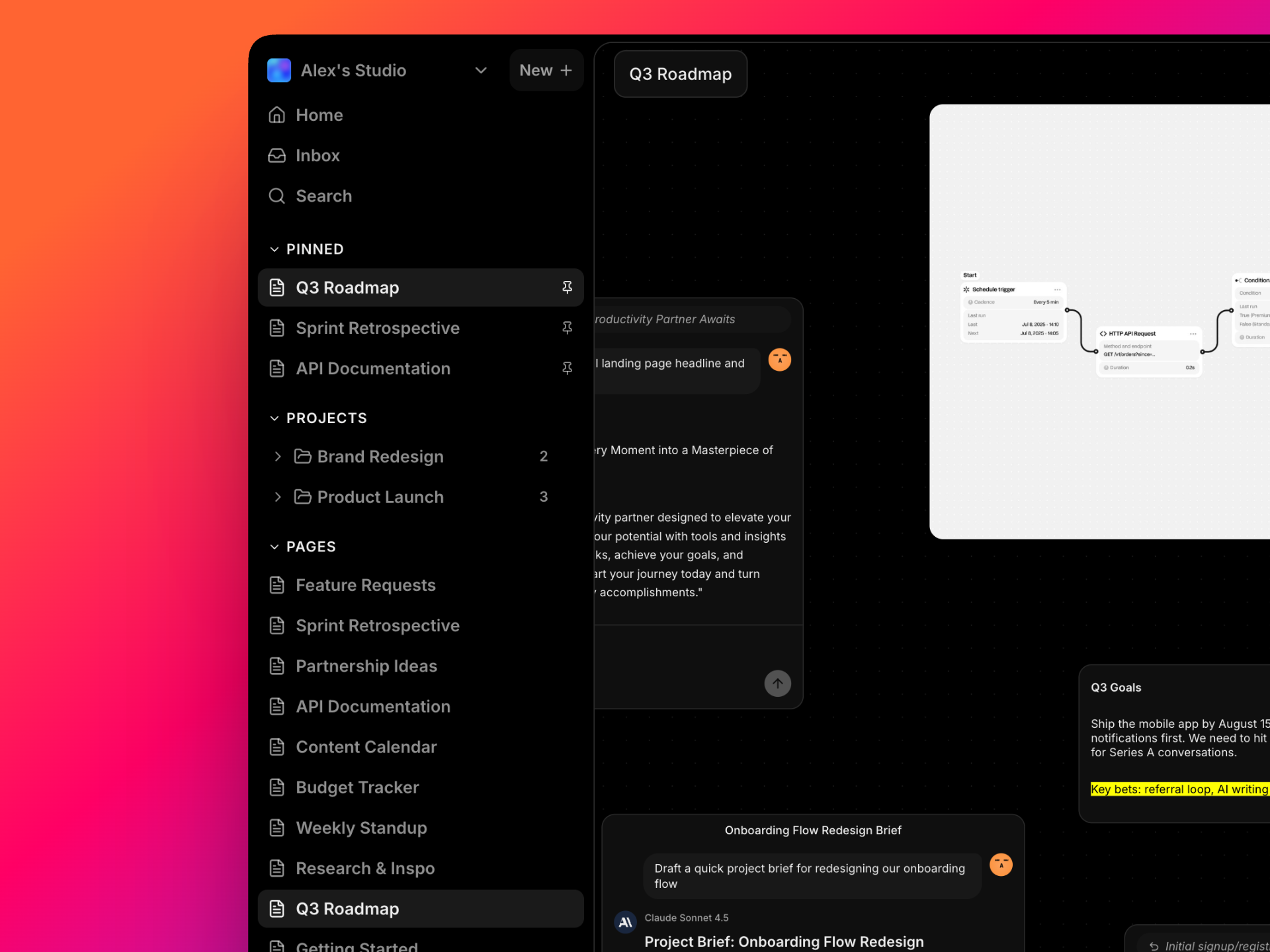Click the document icon beside Feature Requests
The width and height of the screenshot is (1270, 952).
(277, 585)
